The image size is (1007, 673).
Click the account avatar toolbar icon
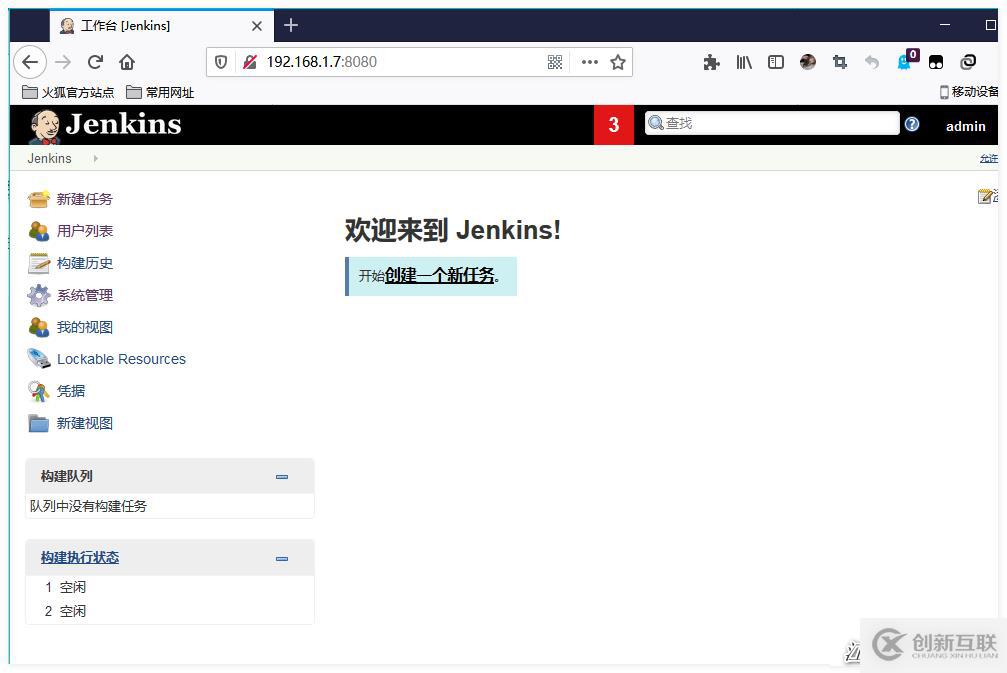(808, 62)
